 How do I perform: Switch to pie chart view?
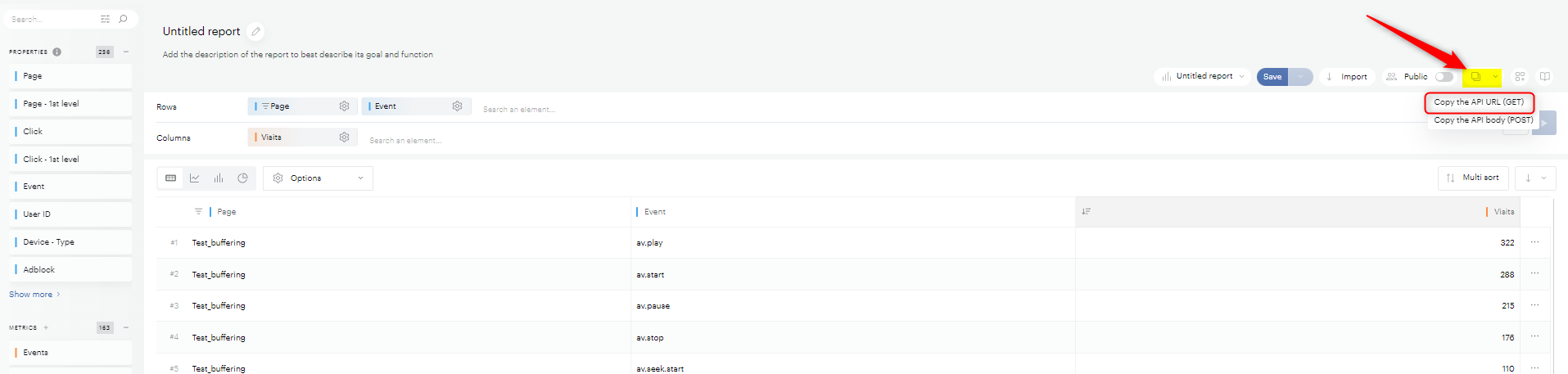click(242, 178)
